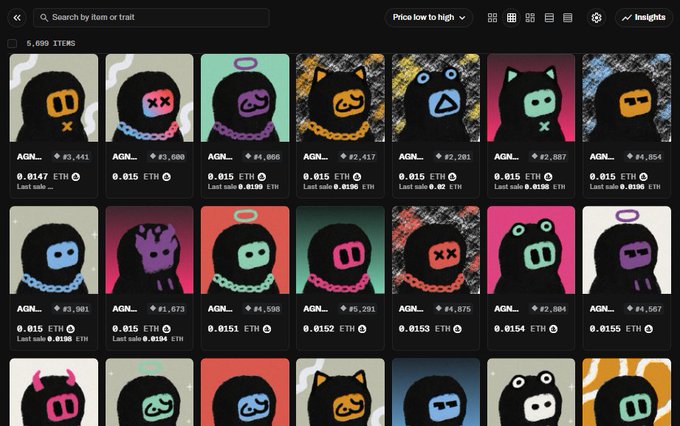Open the thumbnail of item #4,854

click(x=627, y=98)
